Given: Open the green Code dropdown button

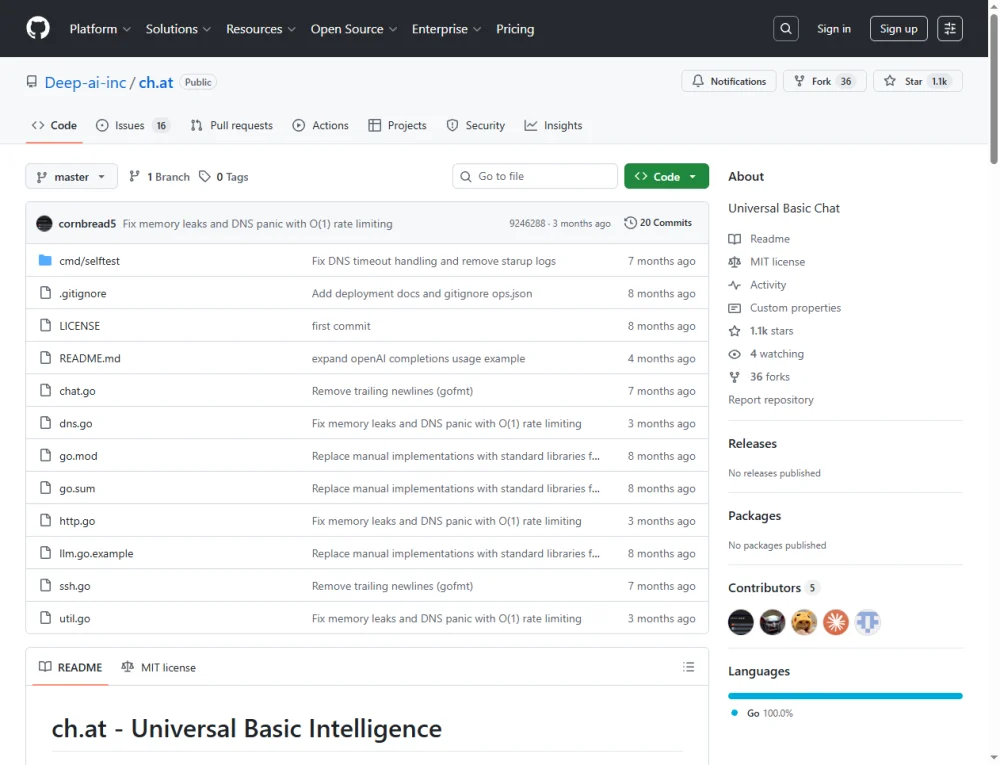Looking at the screenshot, I should tap(666, 176).
